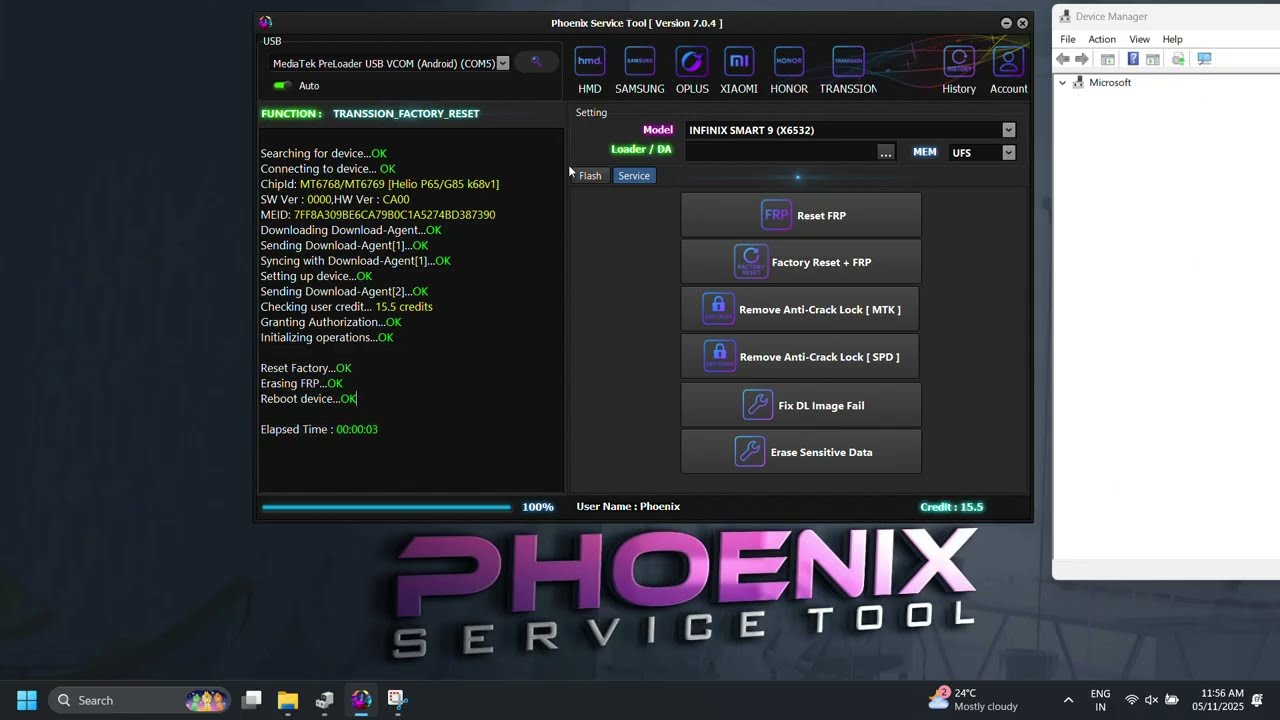This screenshot has width=1280, height=720.
Task: Select the SAMSUNG brand icon
Action: 640,70
